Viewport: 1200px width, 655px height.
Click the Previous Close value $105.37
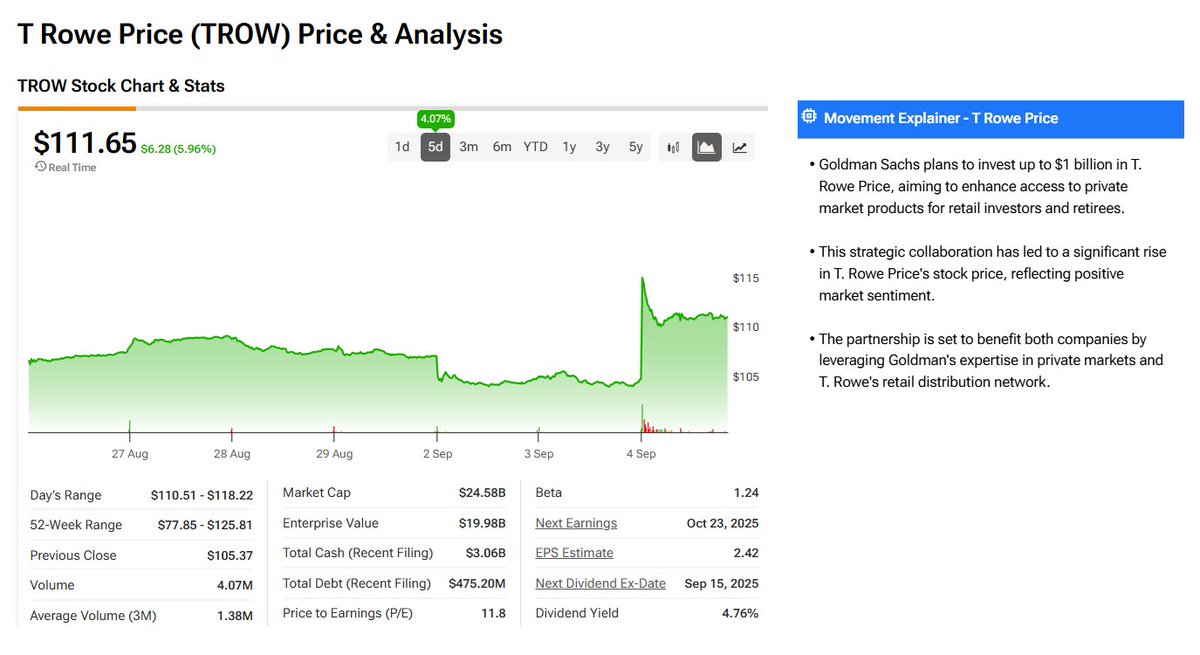[x=230, y=555]
